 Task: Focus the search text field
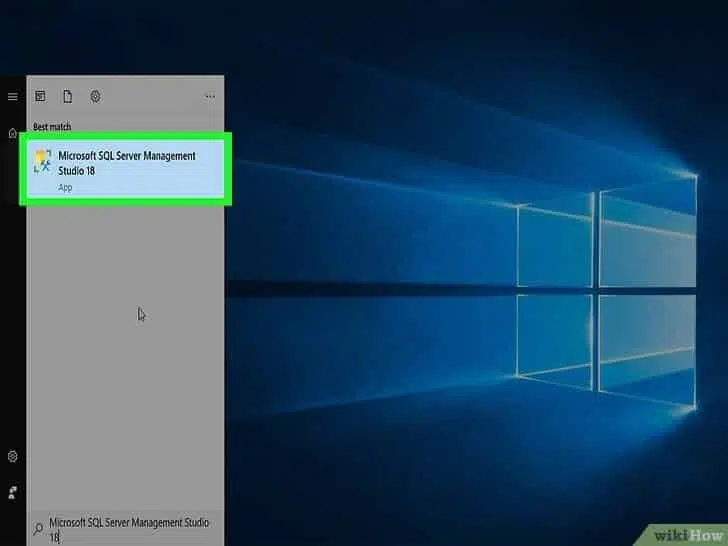click(x=129, y=523)
